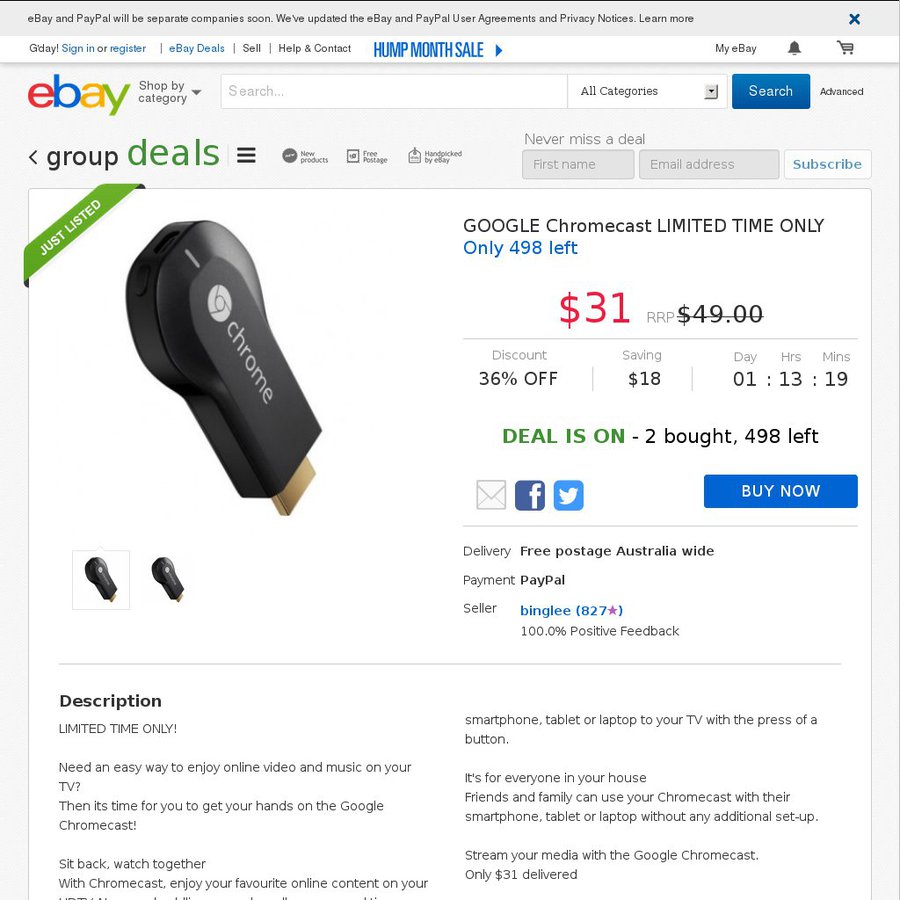
Task: Share deal via the email envelope icon
Action: [491, 495]
